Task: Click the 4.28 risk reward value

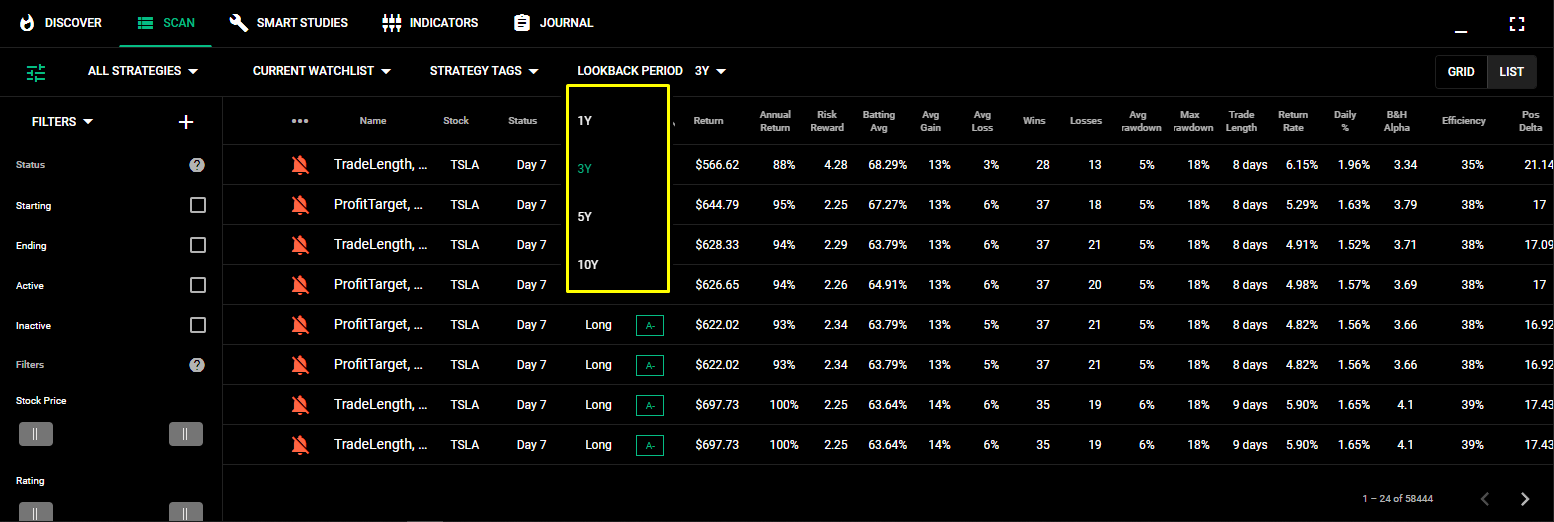Action: click(x=835, y=165)
